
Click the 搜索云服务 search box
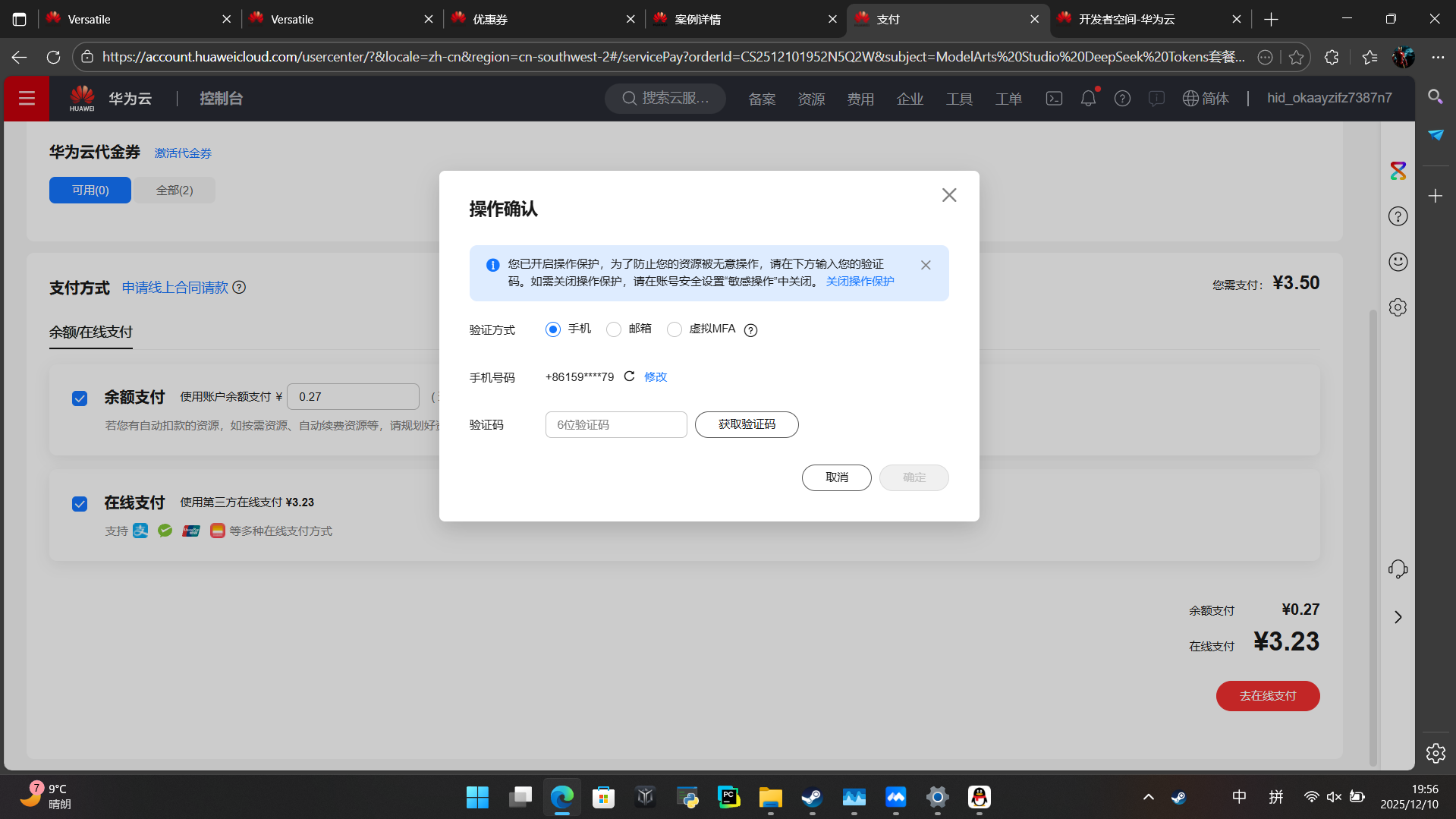click(x=665, y=99)
